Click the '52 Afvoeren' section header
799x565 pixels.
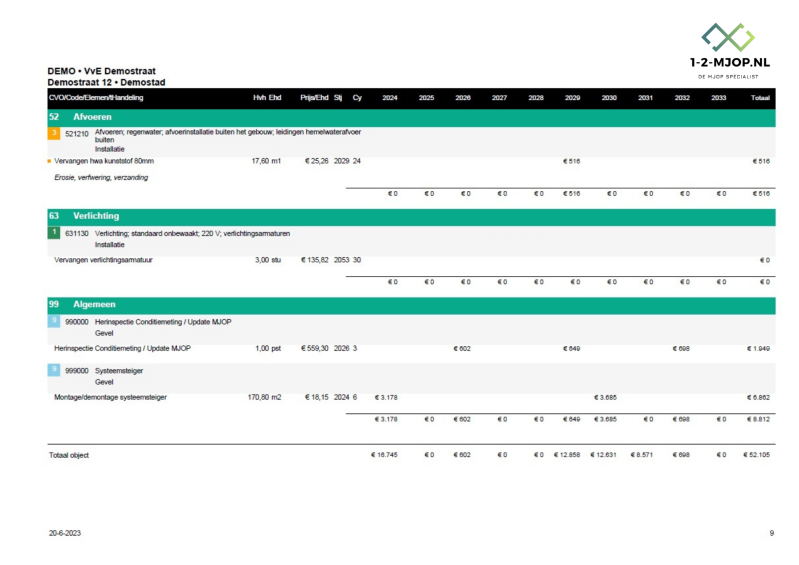(411, 117)
